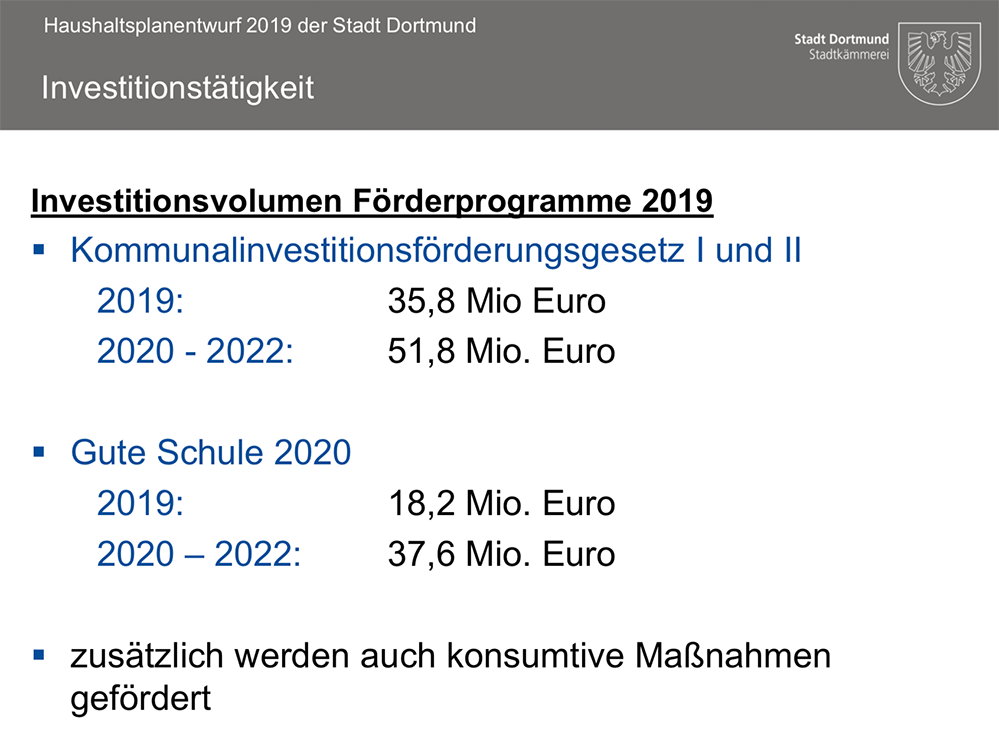This screenshot has height=746, width=999.
Task: Click the header 'Haushaltsplanentwurf 2019 der Stadt Dortmund'
Action: [x=260, y=26]
